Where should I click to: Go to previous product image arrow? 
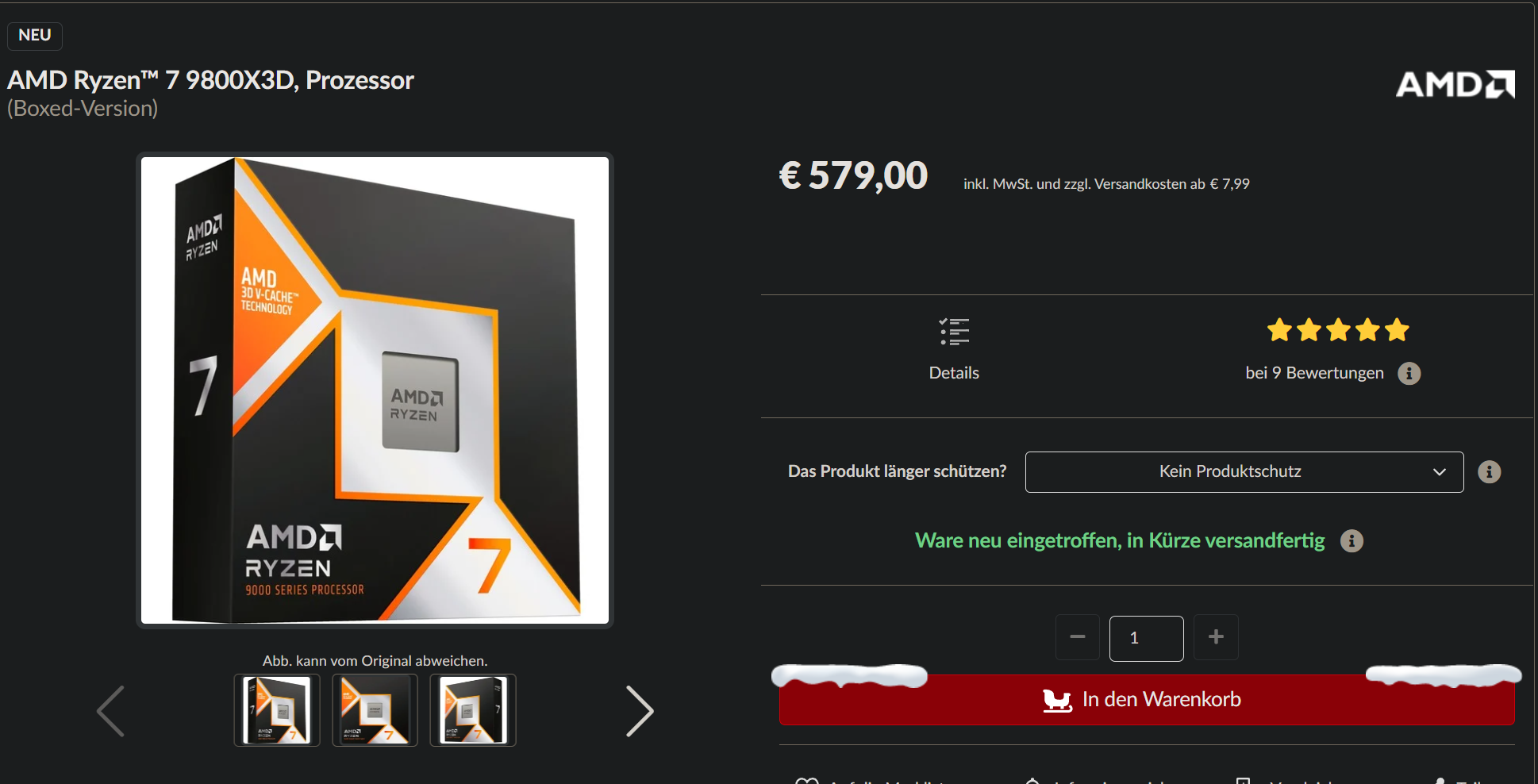(110, 711)
